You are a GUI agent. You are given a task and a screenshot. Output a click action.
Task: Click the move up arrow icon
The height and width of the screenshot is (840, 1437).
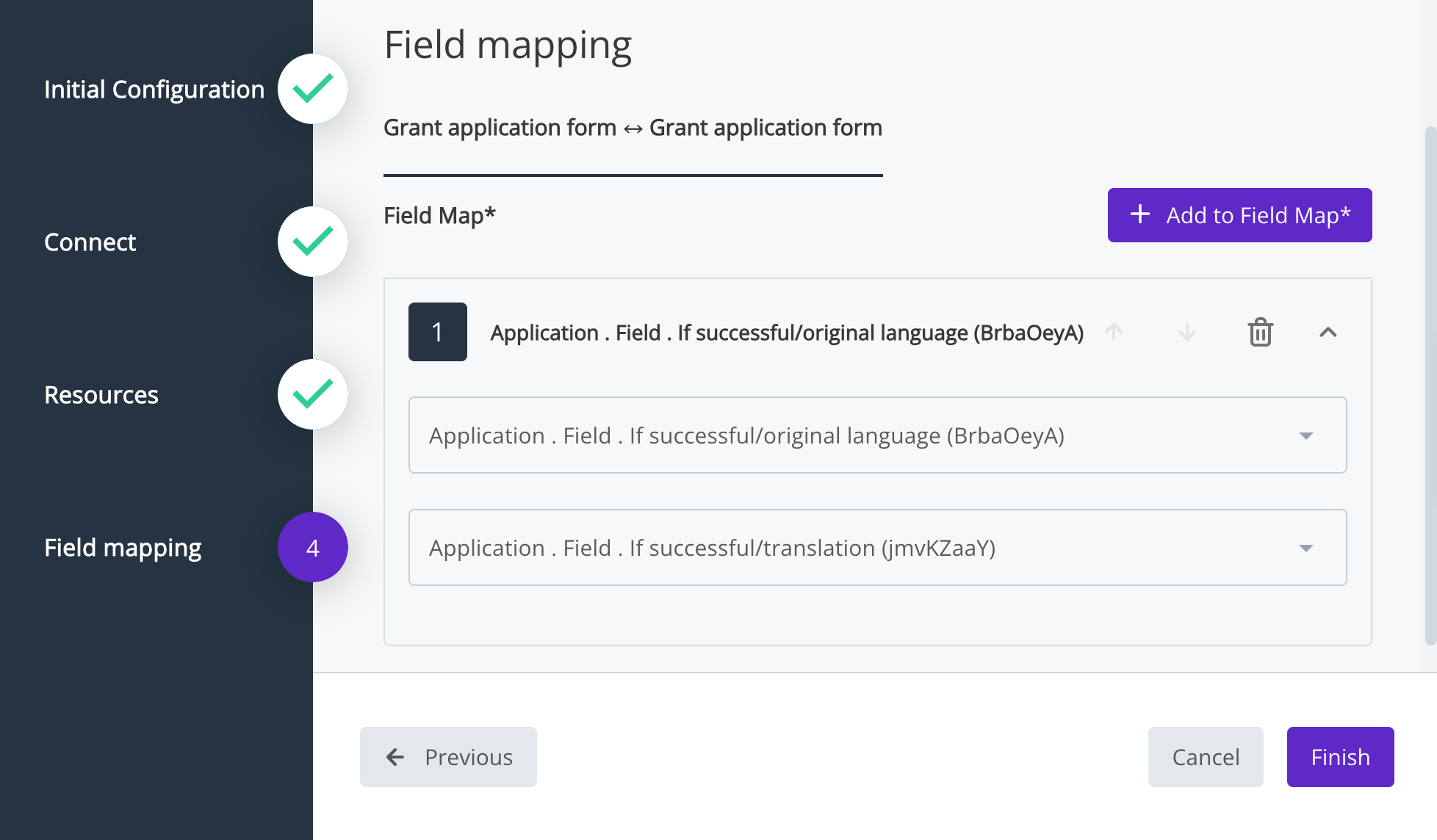[x=1114, y=333]
